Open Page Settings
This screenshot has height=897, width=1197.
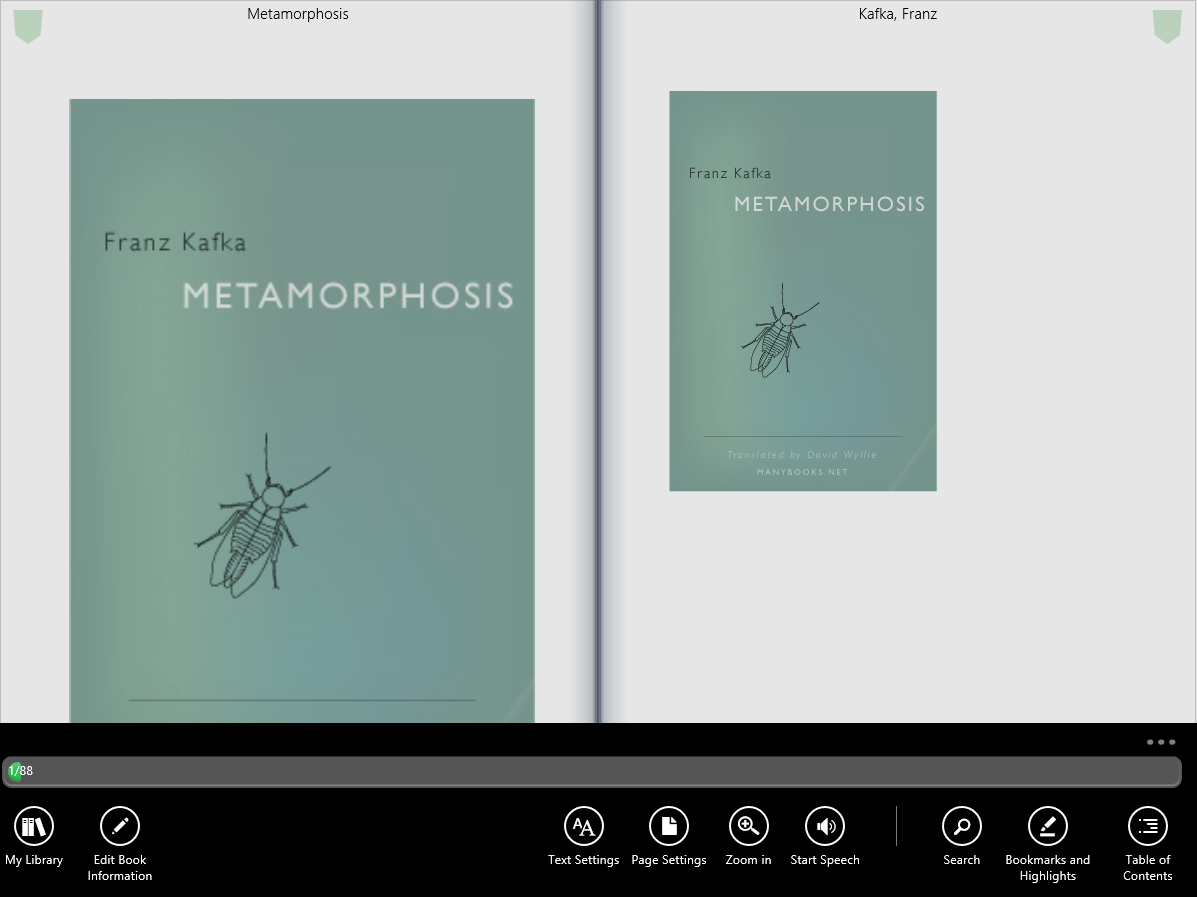(x=669, y=827)
